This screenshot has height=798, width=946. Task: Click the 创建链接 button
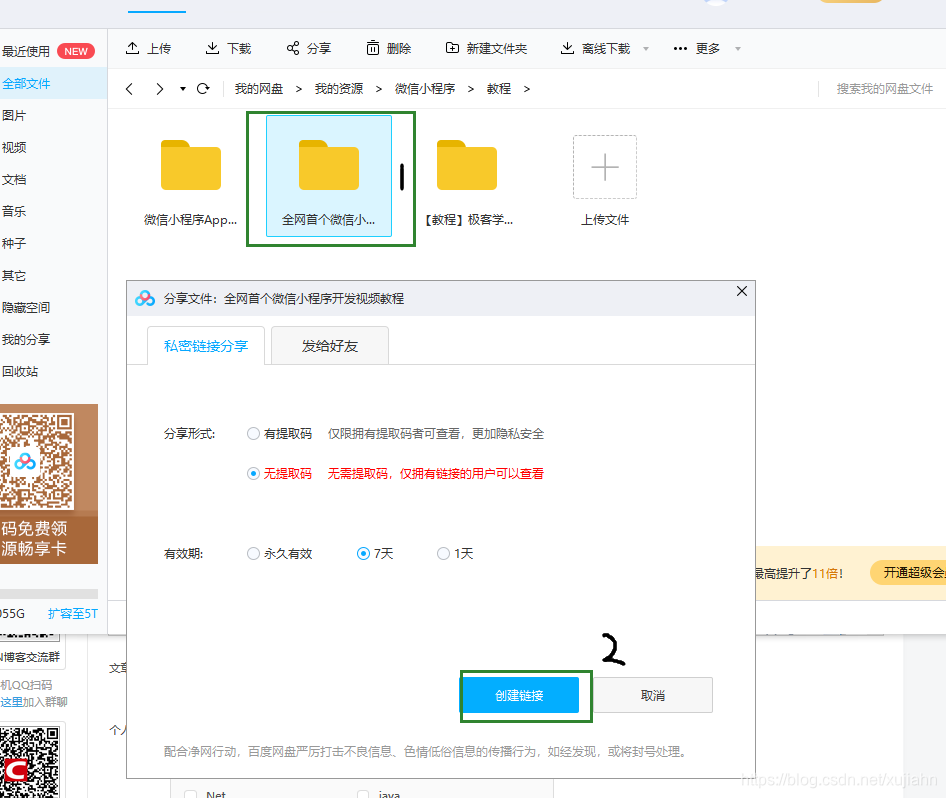519,695
